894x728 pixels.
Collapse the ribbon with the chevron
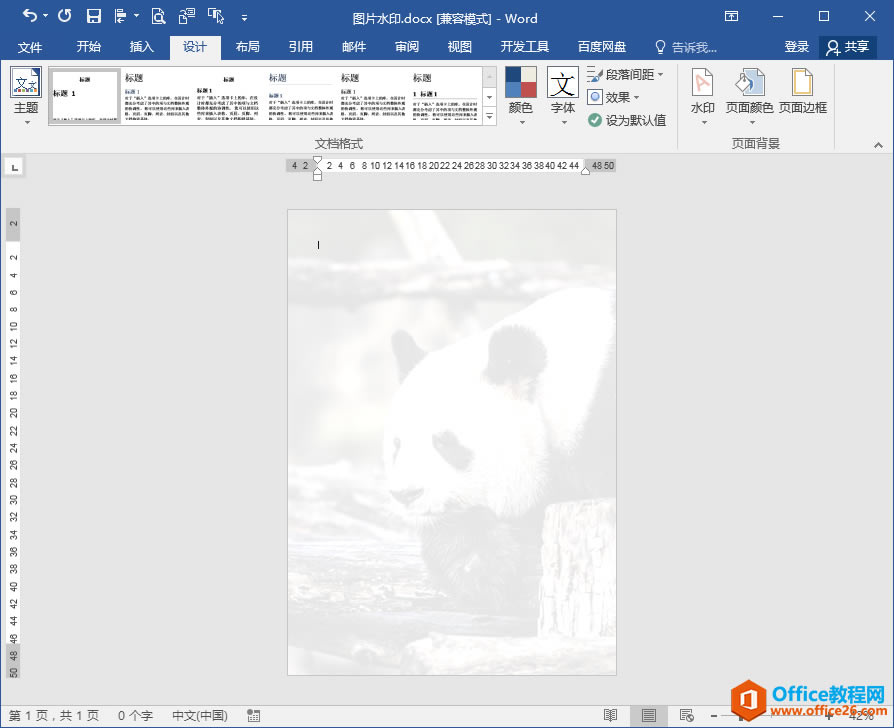point(878,145)
